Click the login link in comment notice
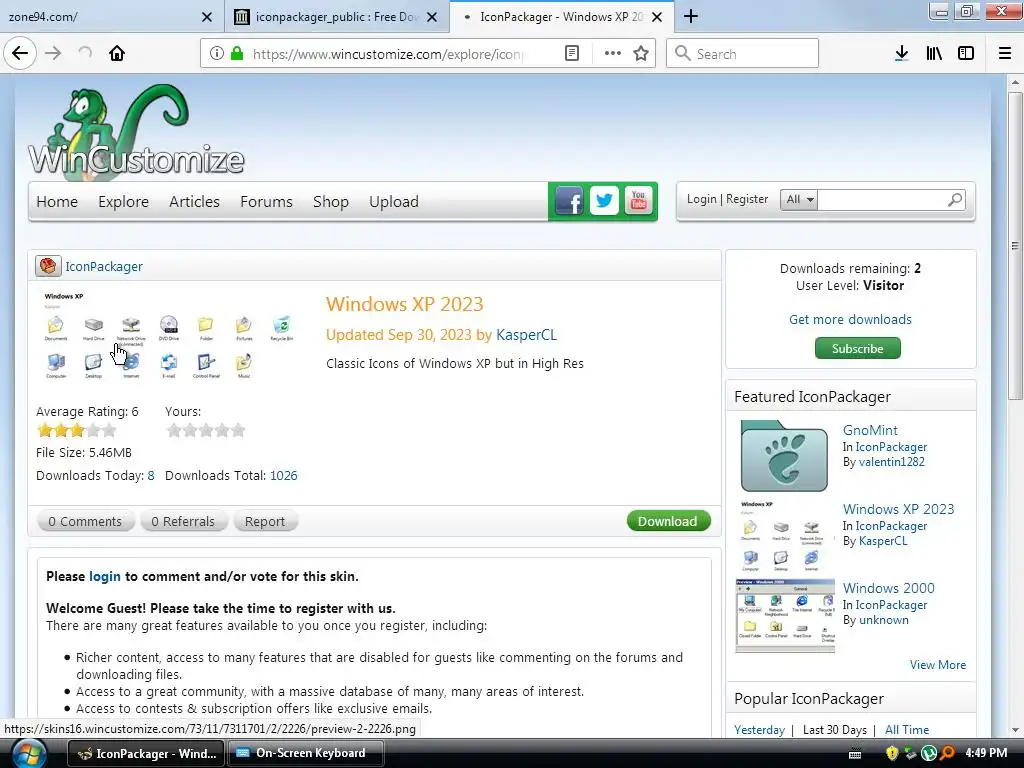Screen dimensions: 1024x768 104,577
